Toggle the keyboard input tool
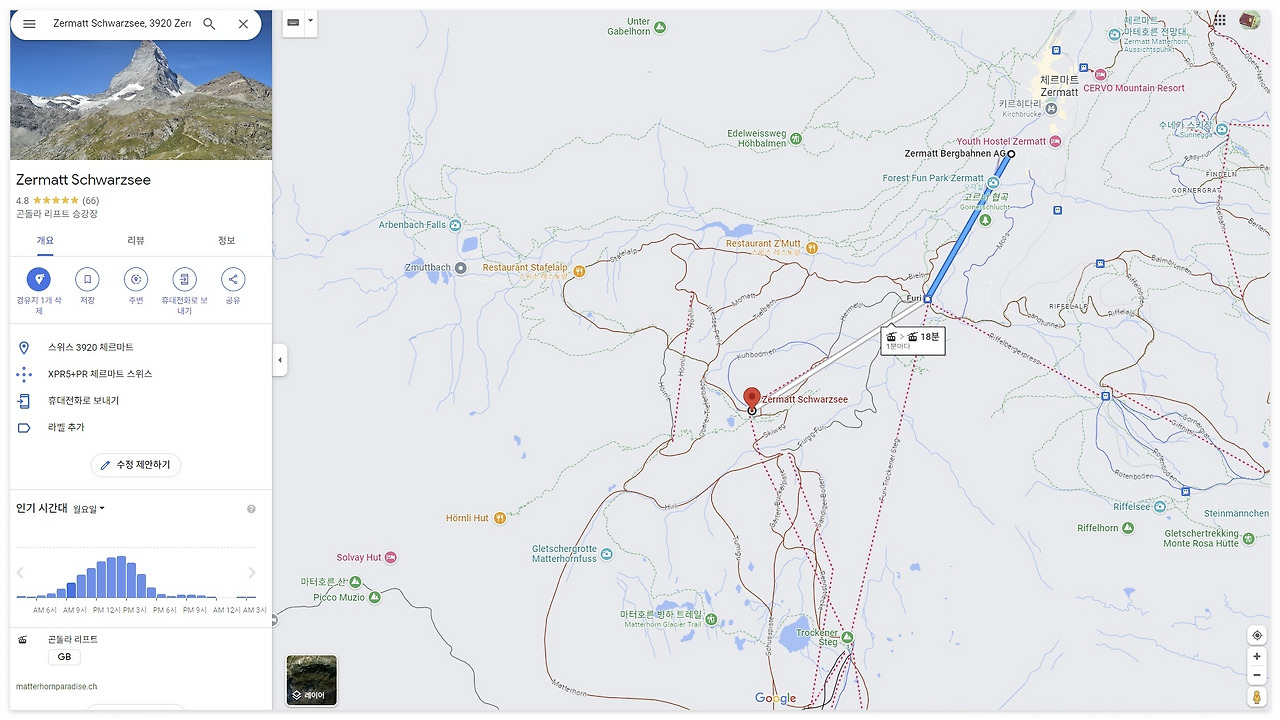 293,22
